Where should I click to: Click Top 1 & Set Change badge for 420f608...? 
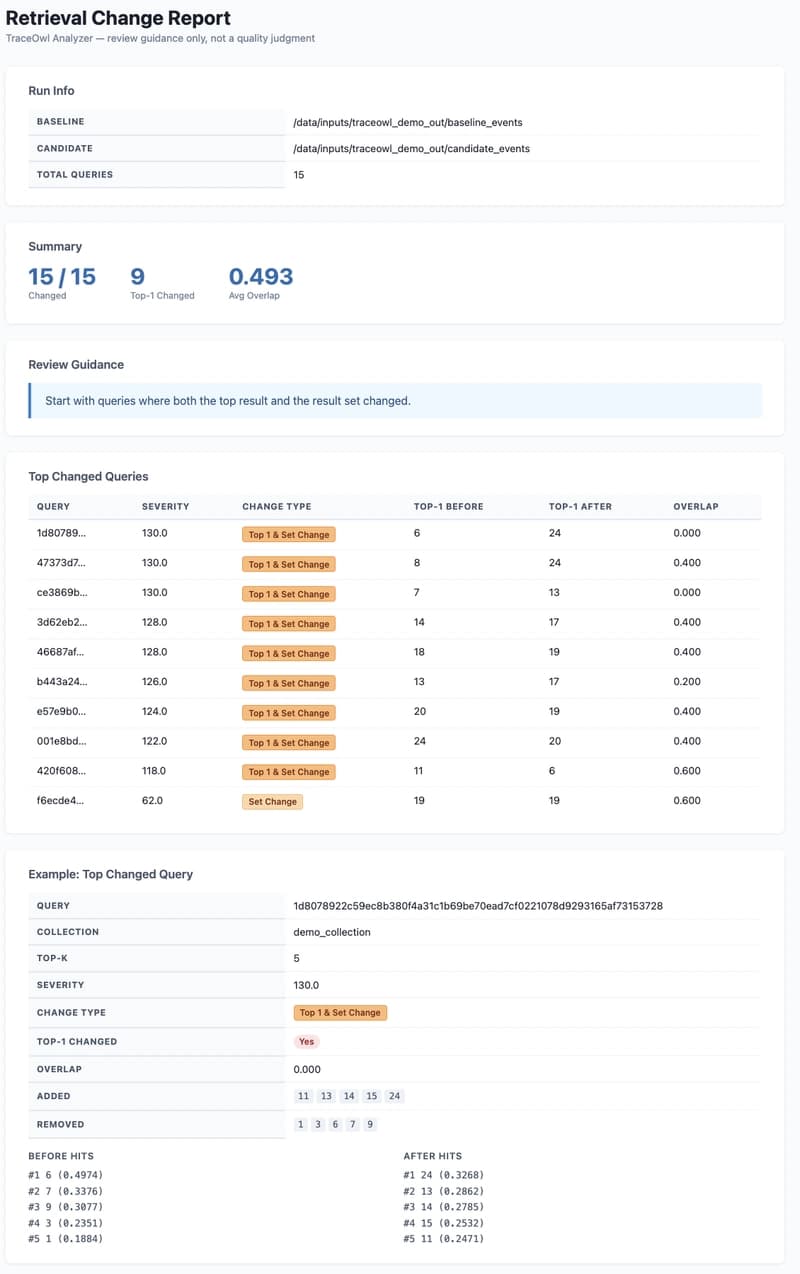click(288, 772)
